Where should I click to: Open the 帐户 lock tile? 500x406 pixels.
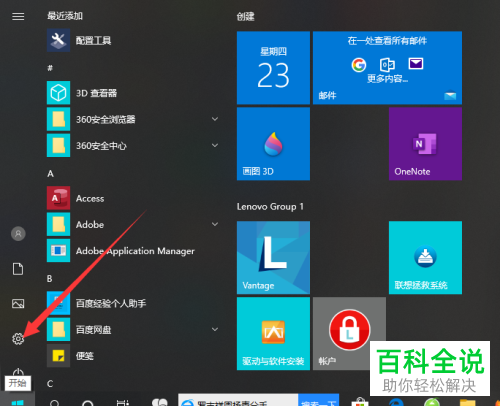349,334
